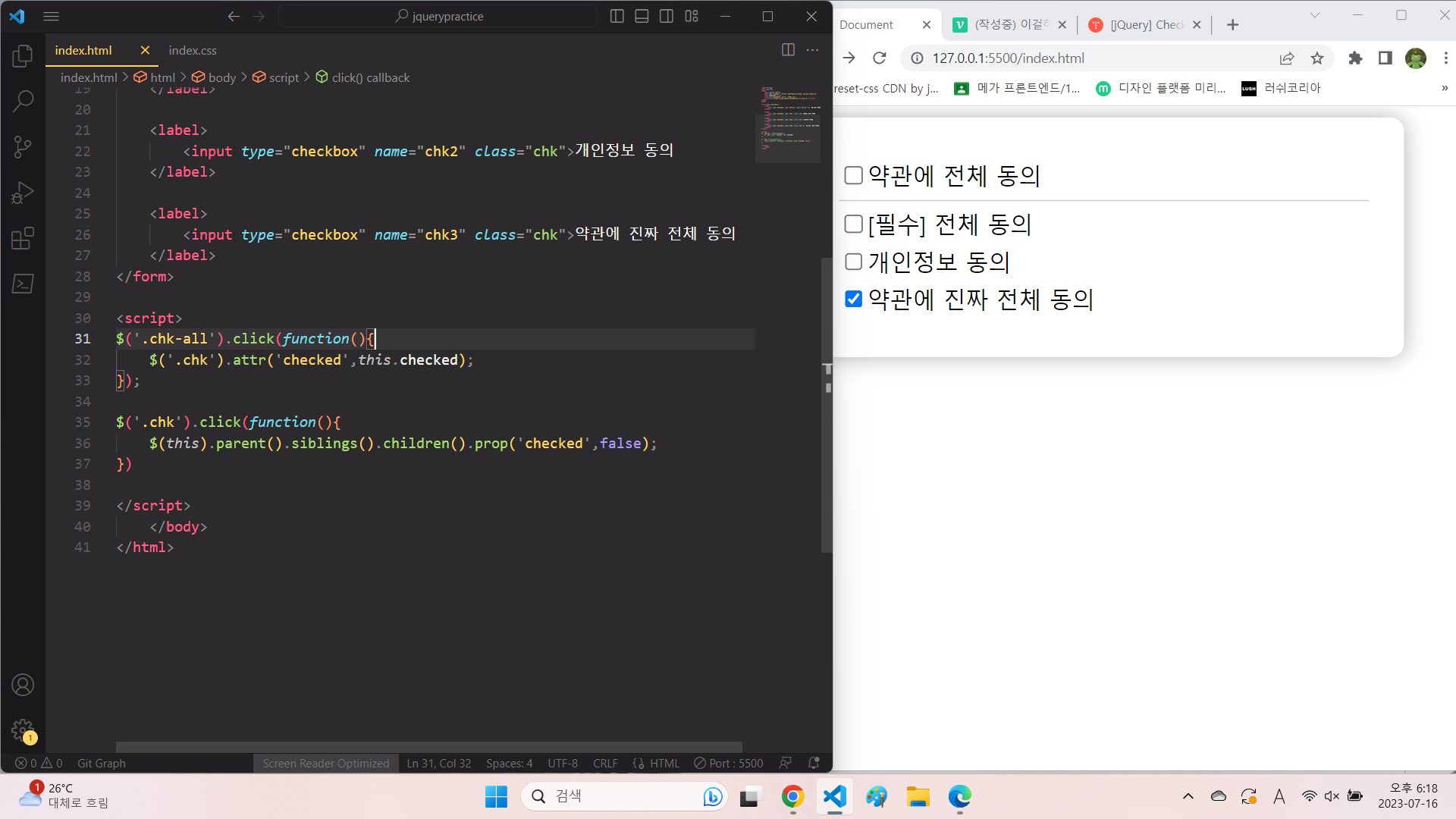Viewport: 1456px width, 819px height.
Task: Open the 러쉬코리아 bookmark
Action: click(1281, 88)
